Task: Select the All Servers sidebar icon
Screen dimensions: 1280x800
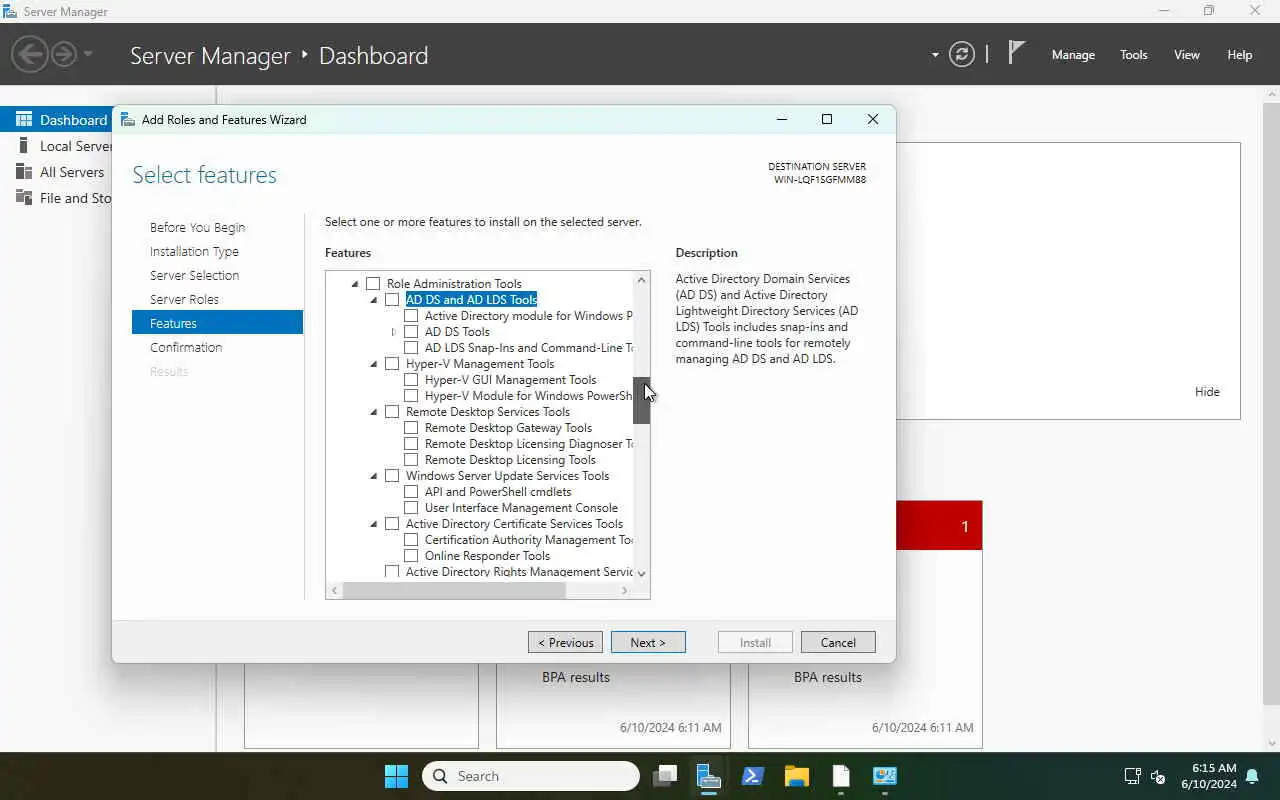Action: 24,171
